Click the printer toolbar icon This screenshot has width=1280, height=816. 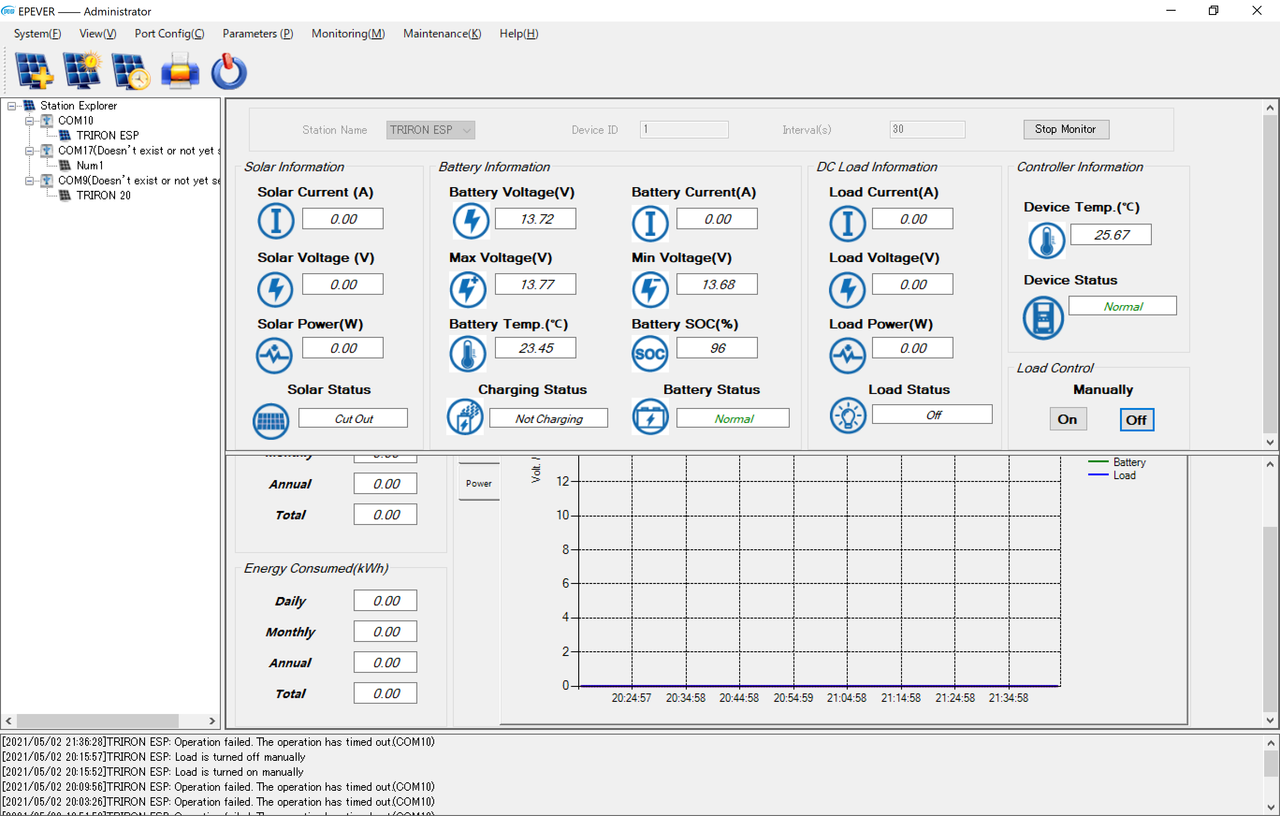point(180,72)
